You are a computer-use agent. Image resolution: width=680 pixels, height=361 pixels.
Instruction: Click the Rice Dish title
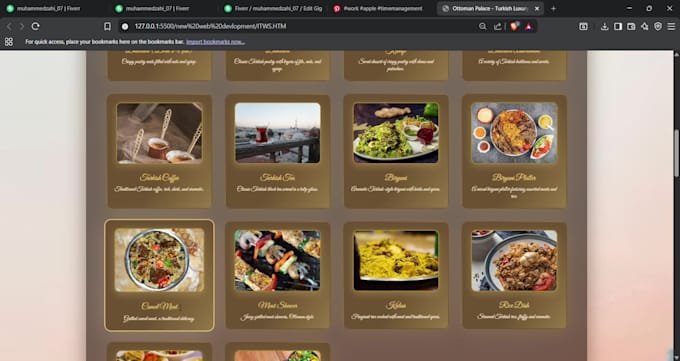click(514, 305)
